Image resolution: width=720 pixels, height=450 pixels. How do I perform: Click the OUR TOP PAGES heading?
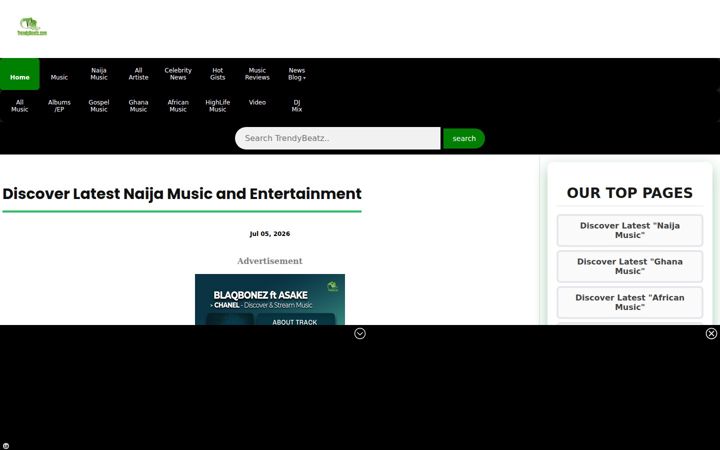pos(630,193)
